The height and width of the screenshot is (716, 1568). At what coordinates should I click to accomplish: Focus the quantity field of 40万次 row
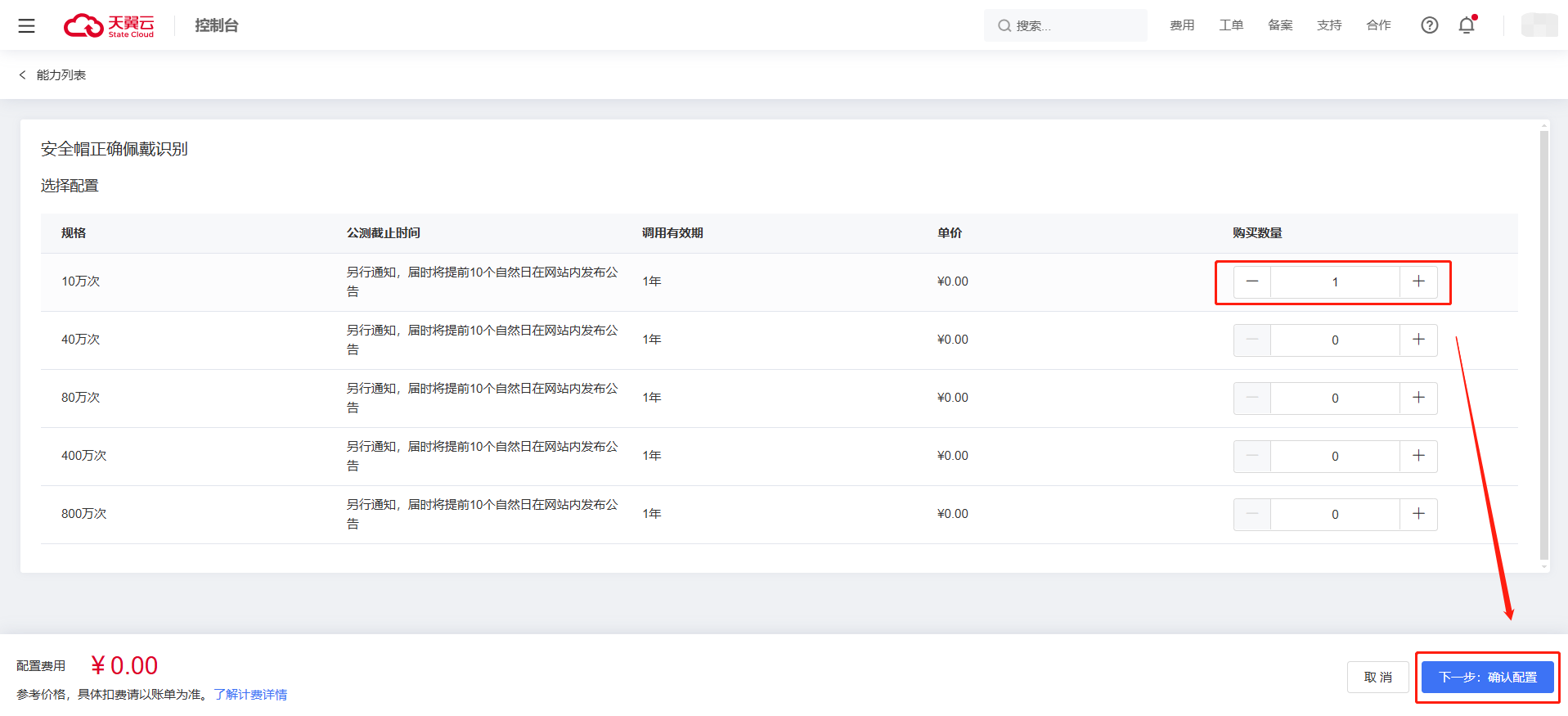pos(1335,340)
